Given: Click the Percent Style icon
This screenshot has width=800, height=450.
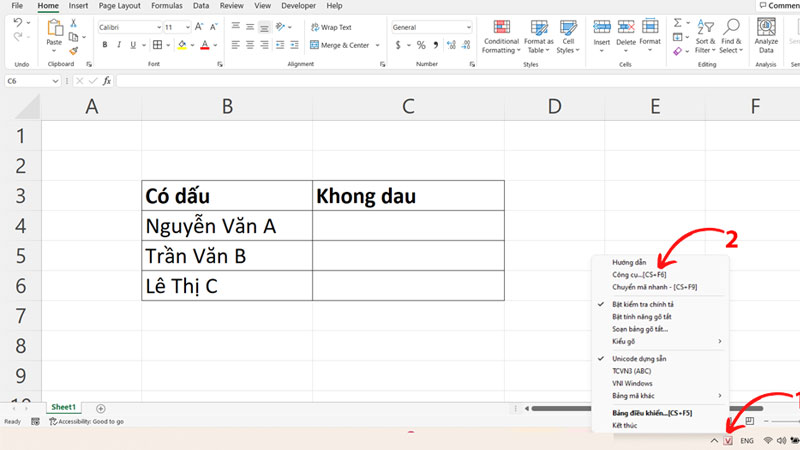Looking at the screenshot, I should (421, 45).
